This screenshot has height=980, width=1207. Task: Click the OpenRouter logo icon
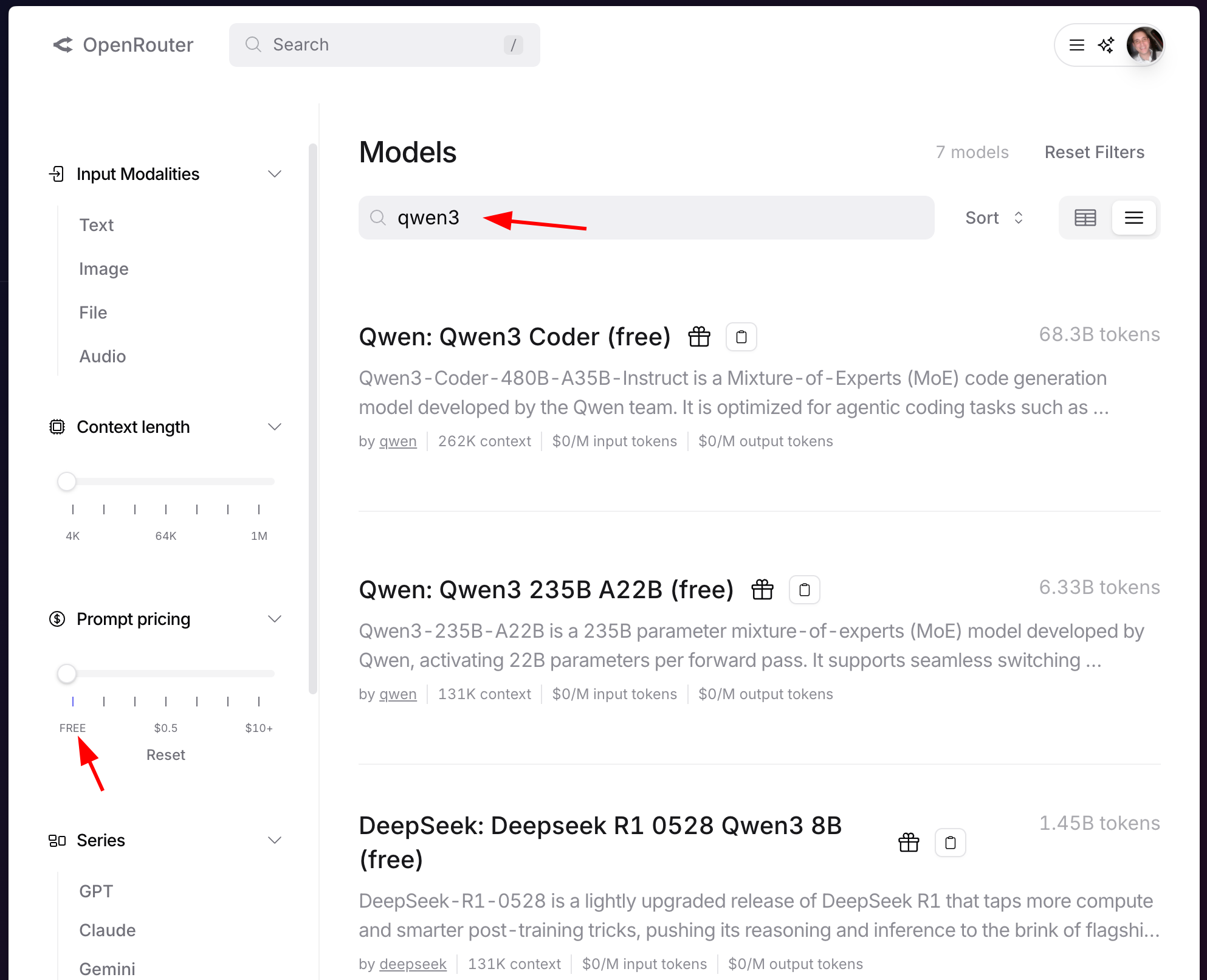[63, 45]
